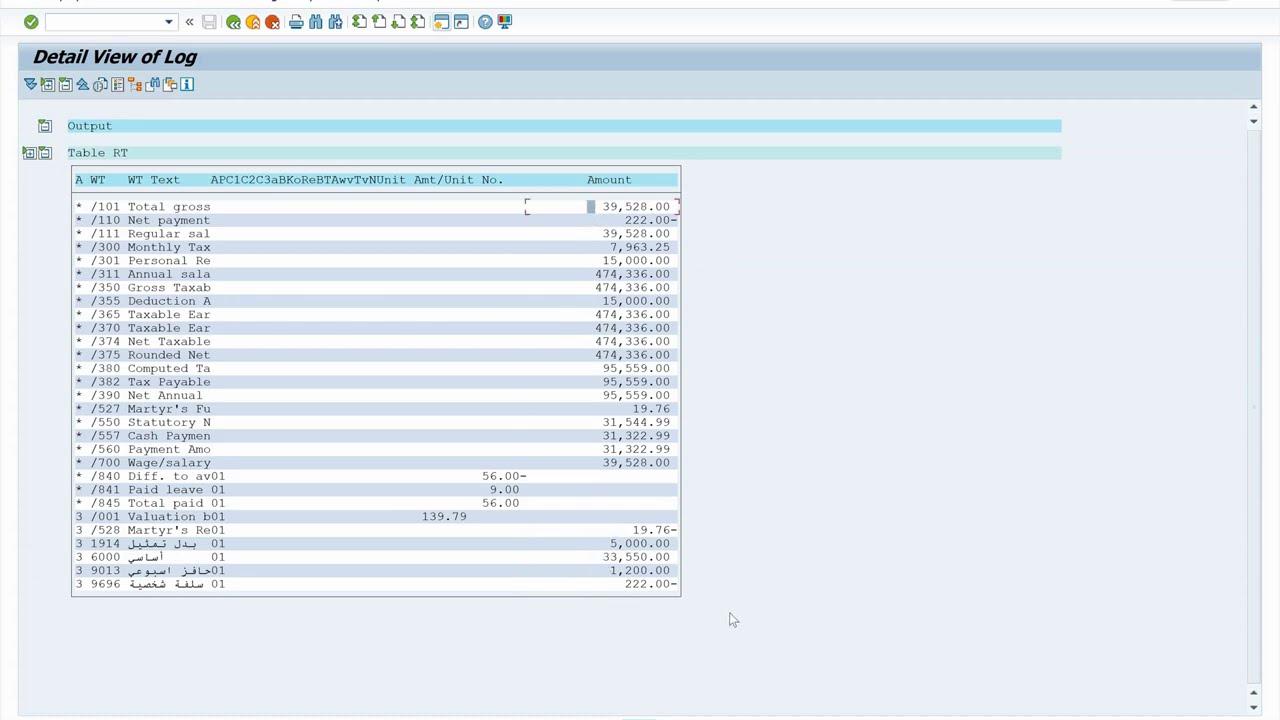The height and width of the screenshot is (720, 1280).
Task: Click the orange Exit icon
Action: tap(253, 22)
